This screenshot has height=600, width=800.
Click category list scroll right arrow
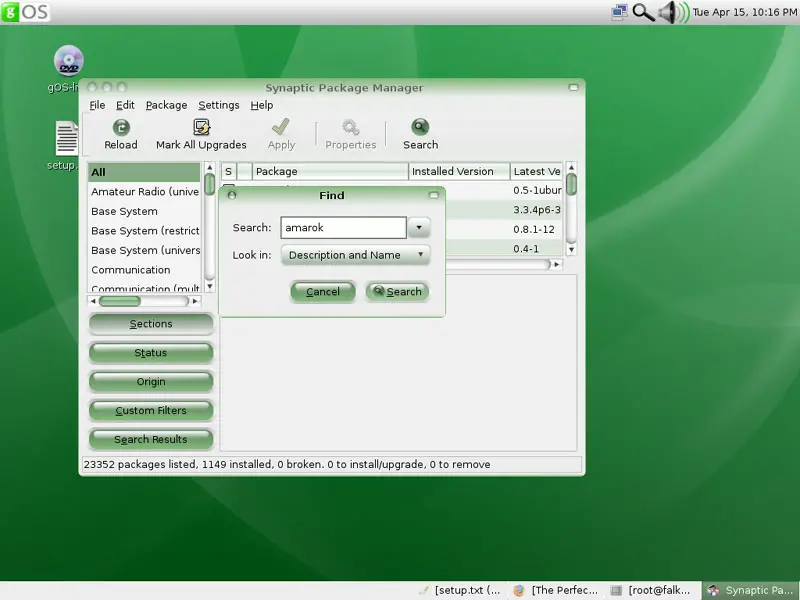pyautogui.click(x=195, y=302)
